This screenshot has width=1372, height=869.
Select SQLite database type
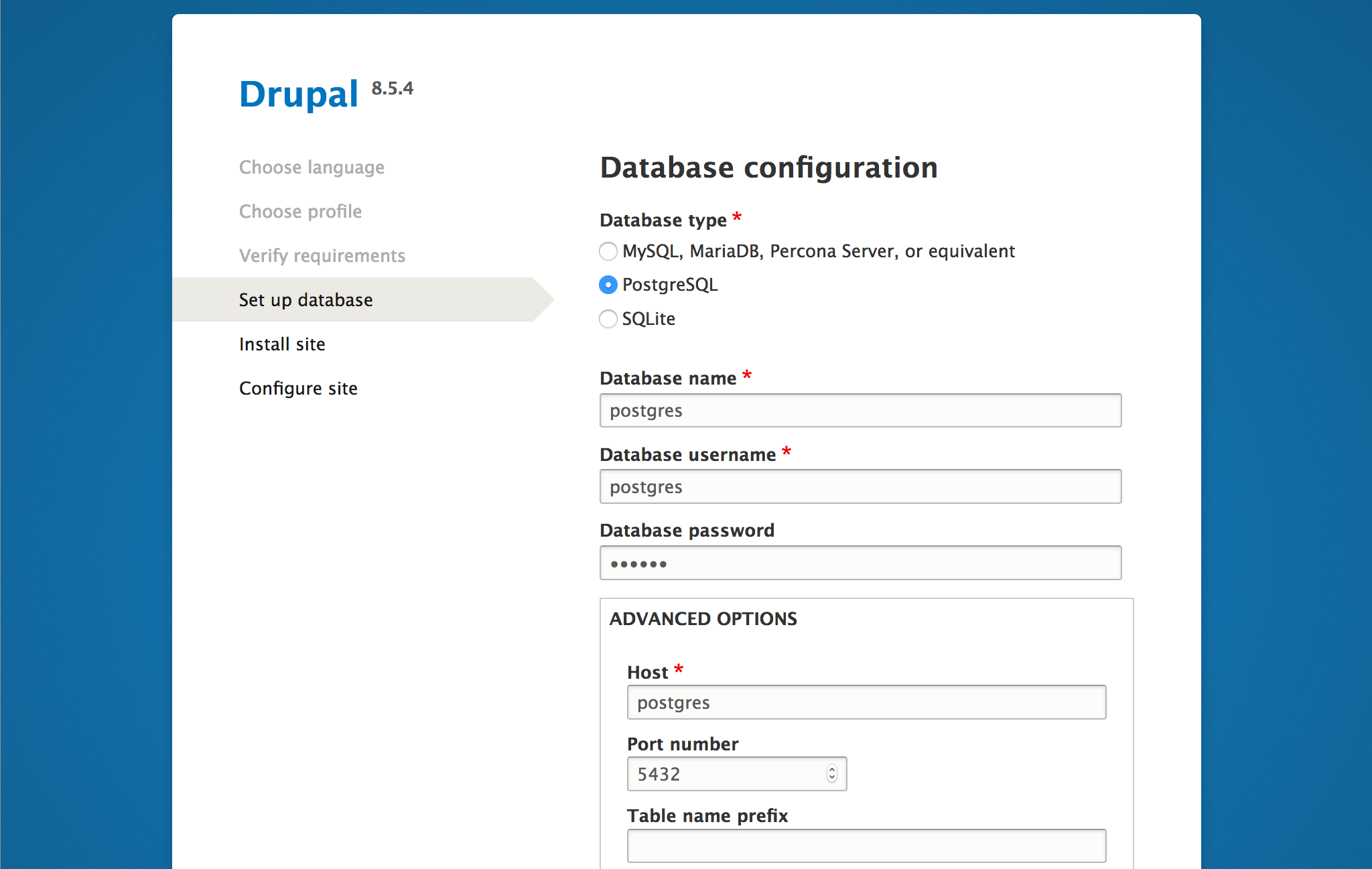pyautogui.click(x=607, y=318)
